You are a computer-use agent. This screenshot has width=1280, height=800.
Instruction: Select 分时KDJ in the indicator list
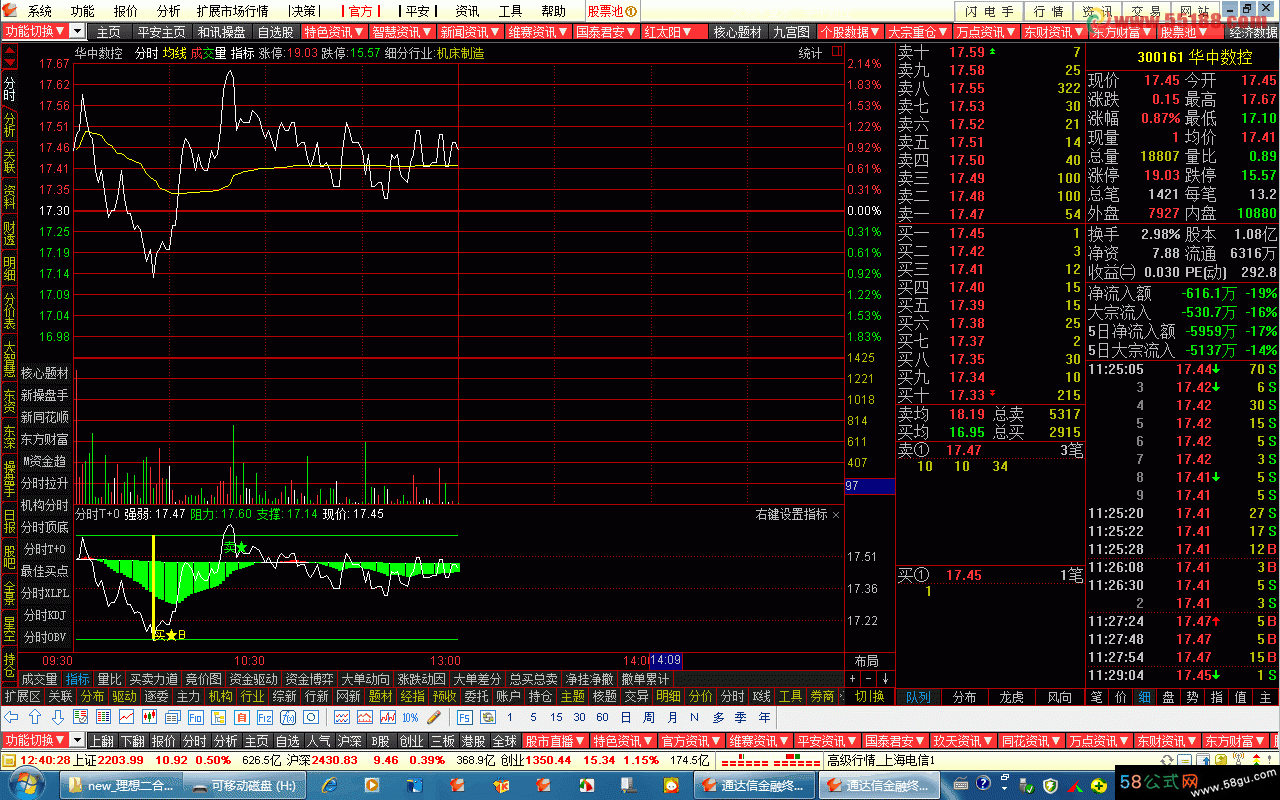coord(45,615)
